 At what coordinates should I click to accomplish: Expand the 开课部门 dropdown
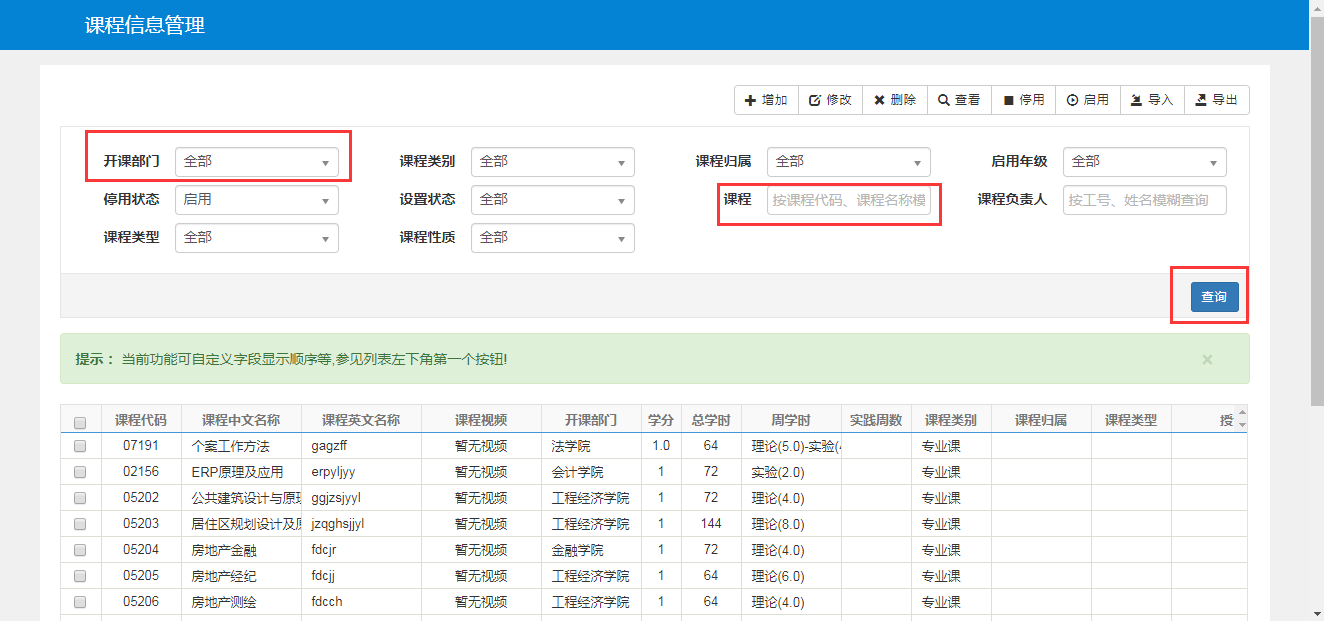(x=256, y=162)
